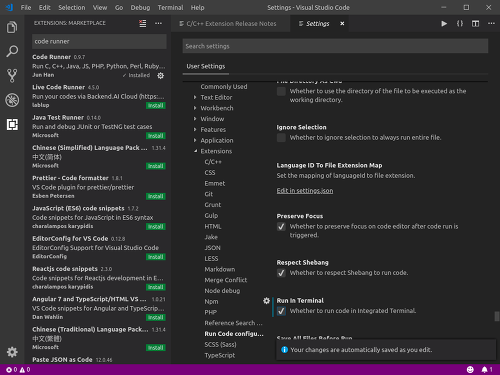The width and height of the screenshot is (500, 375).
Task: Uncheck the Run In Terminal checkbox
Action: pos(281,311)
